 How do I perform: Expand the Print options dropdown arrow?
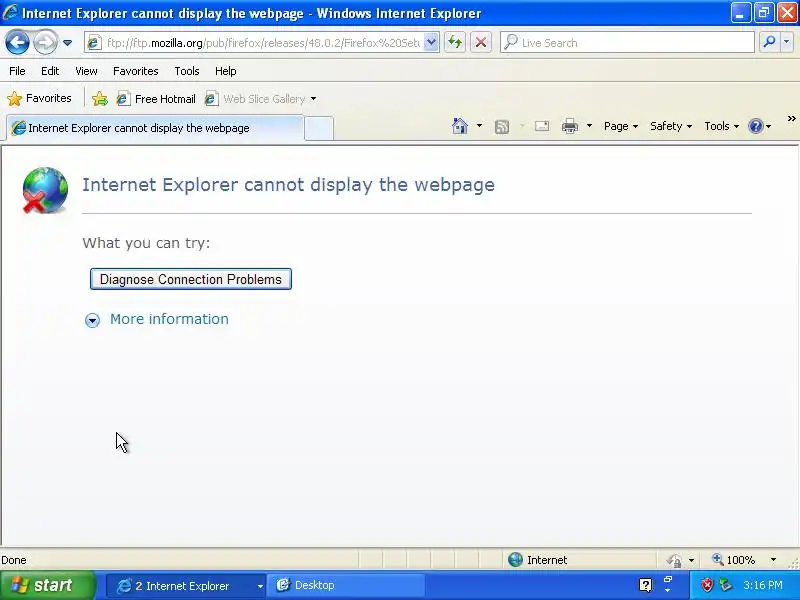[x=589, y=126]
